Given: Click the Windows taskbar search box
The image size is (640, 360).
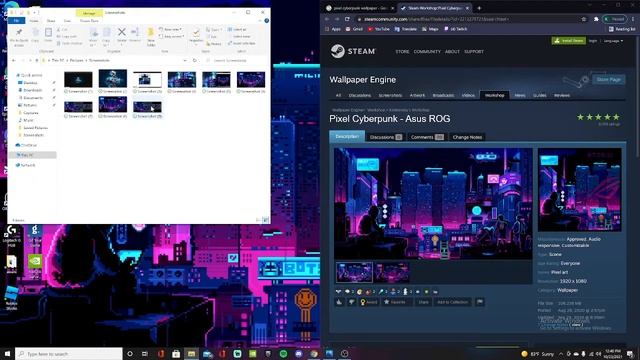Looking at the screenshot, I should [69, 353].
